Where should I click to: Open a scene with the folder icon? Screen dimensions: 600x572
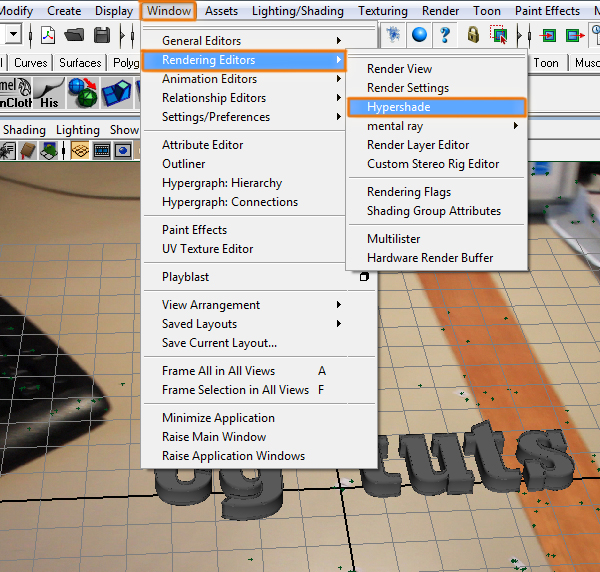tap(74, 36)
